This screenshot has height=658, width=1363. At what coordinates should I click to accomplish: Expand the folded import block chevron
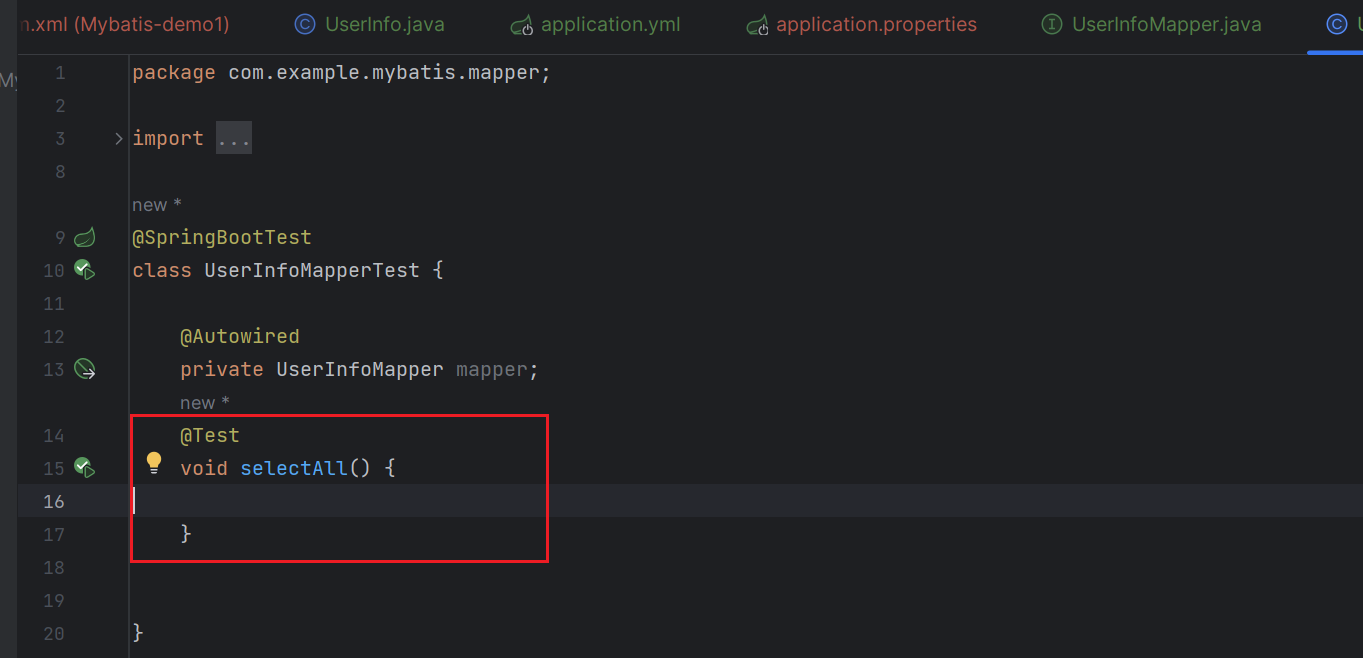tap(119, 139)
